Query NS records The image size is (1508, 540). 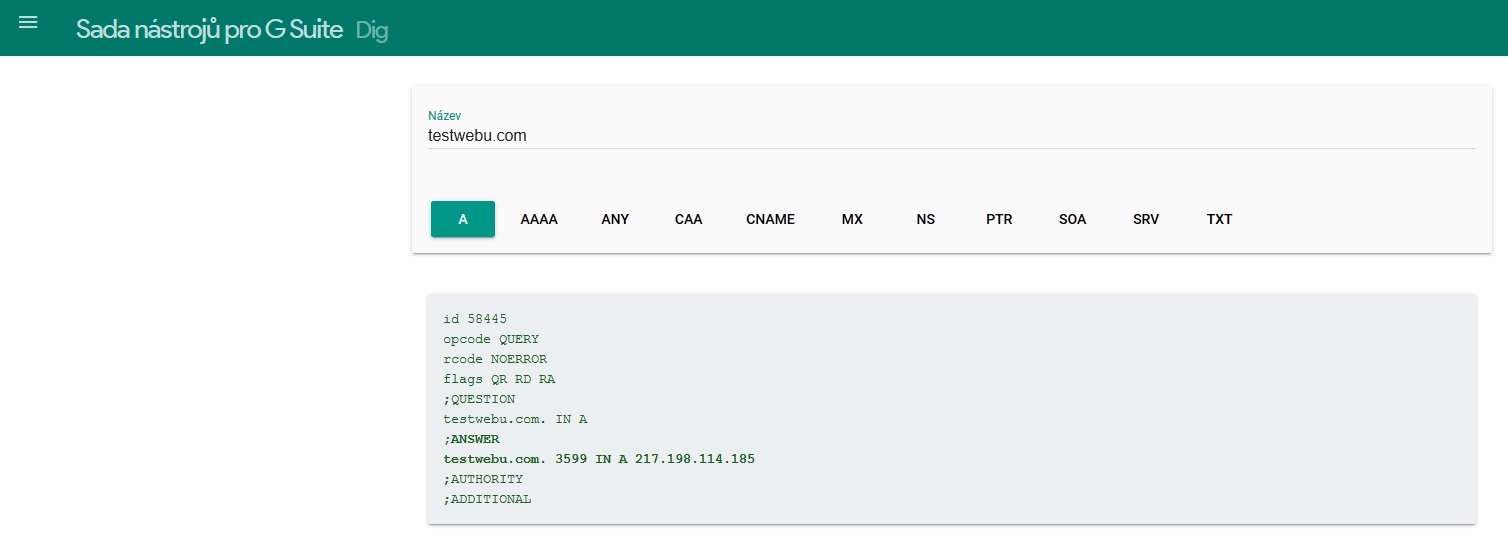pos(925,219)
